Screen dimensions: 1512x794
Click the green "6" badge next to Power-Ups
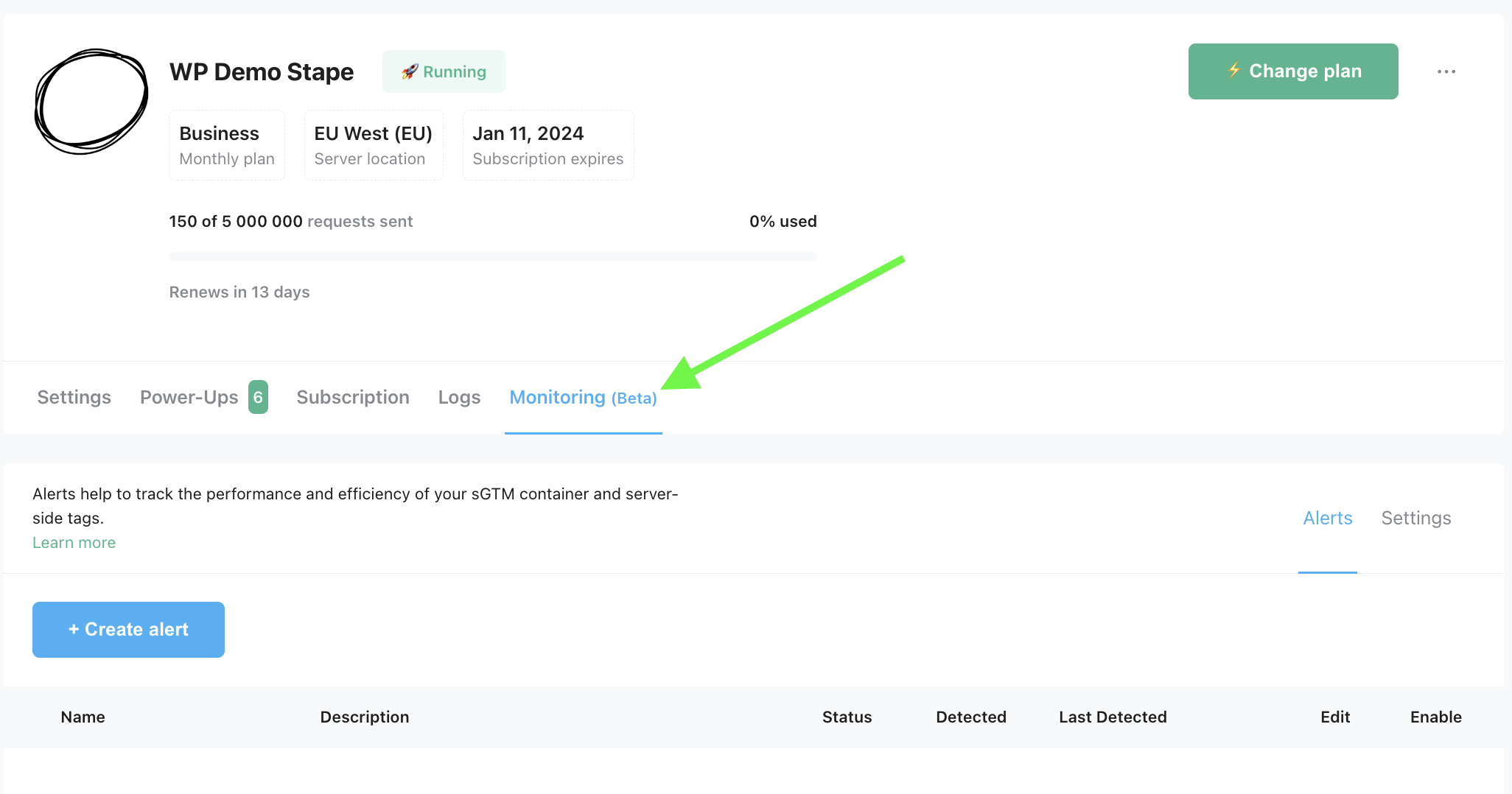coord(258,396)
